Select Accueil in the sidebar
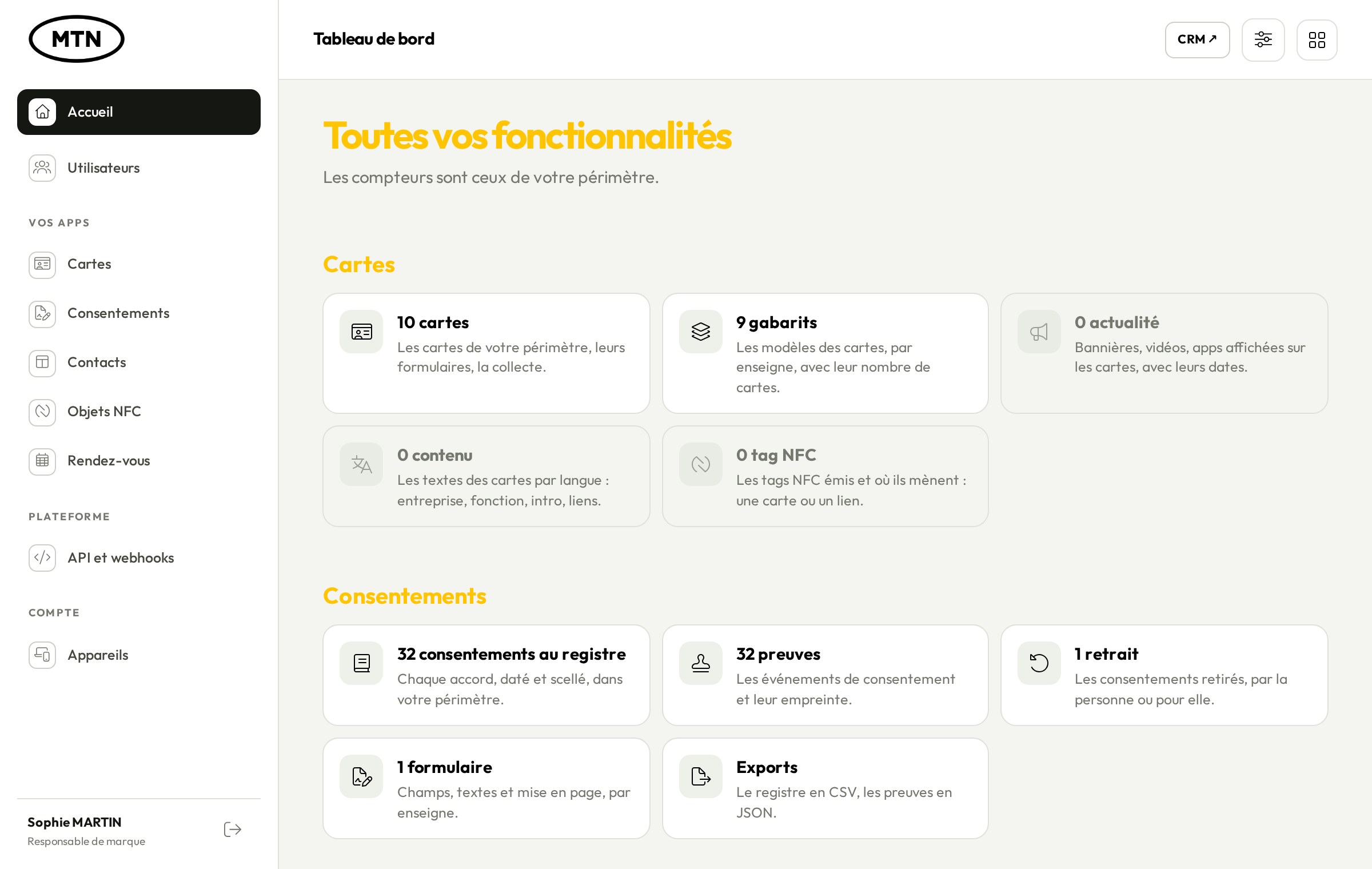Viewport: 1372px width, 869px height. tap(139, 112)
